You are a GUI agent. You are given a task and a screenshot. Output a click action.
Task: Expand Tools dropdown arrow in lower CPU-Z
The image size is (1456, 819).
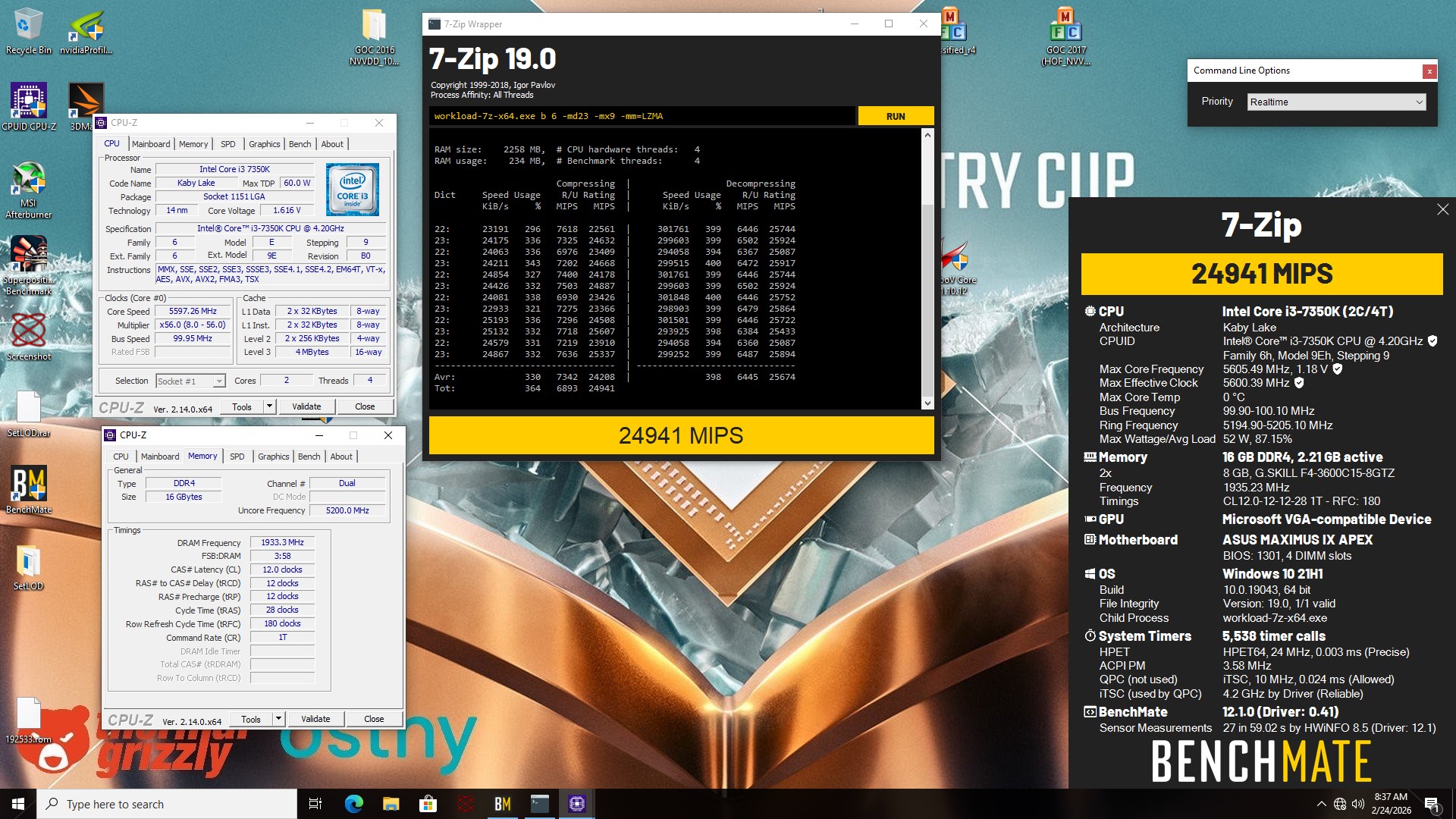pyautogui.click(x=278, y=719)
